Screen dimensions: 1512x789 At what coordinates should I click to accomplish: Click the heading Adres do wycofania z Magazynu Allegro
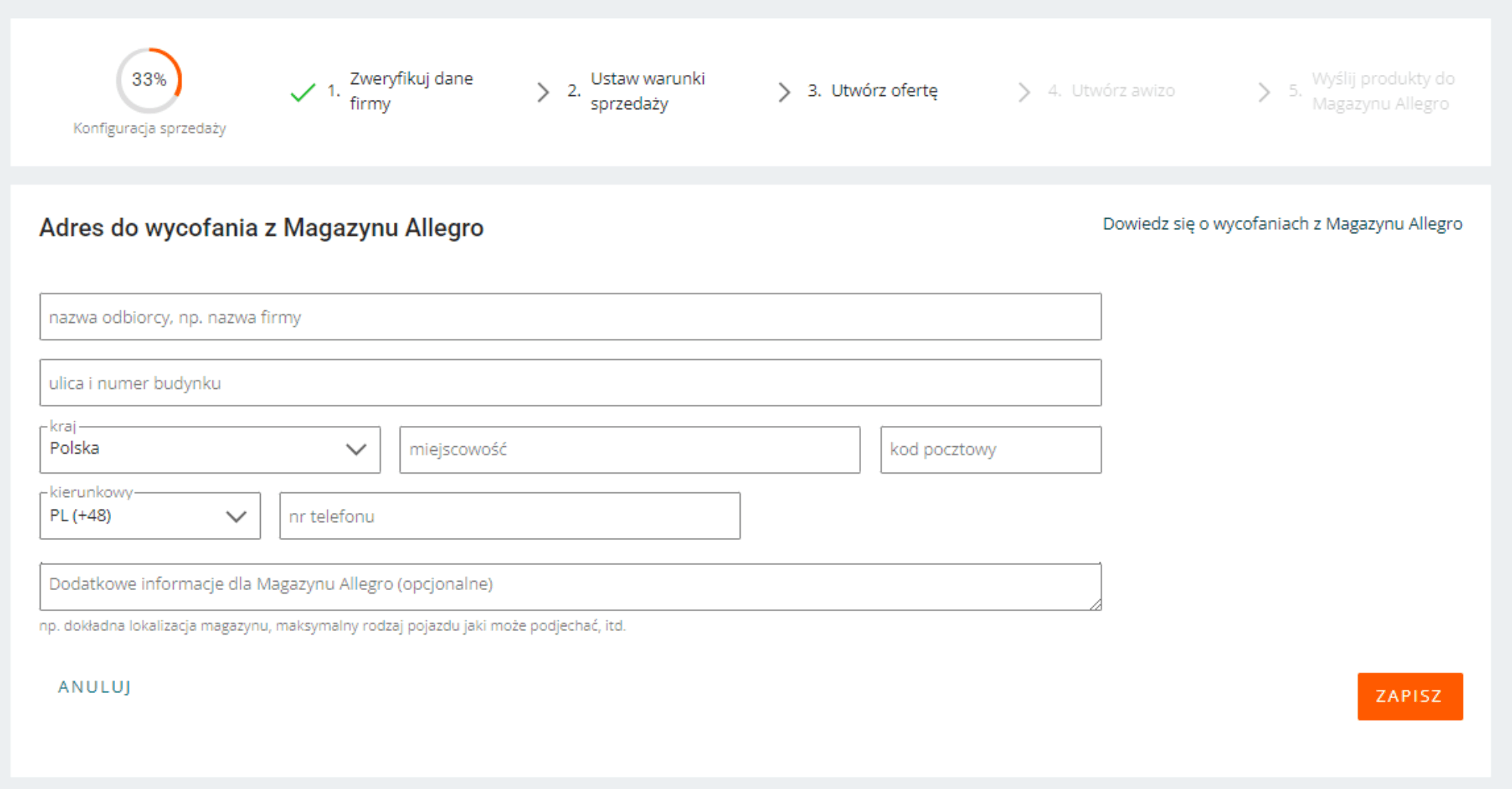tap(262, 228)
